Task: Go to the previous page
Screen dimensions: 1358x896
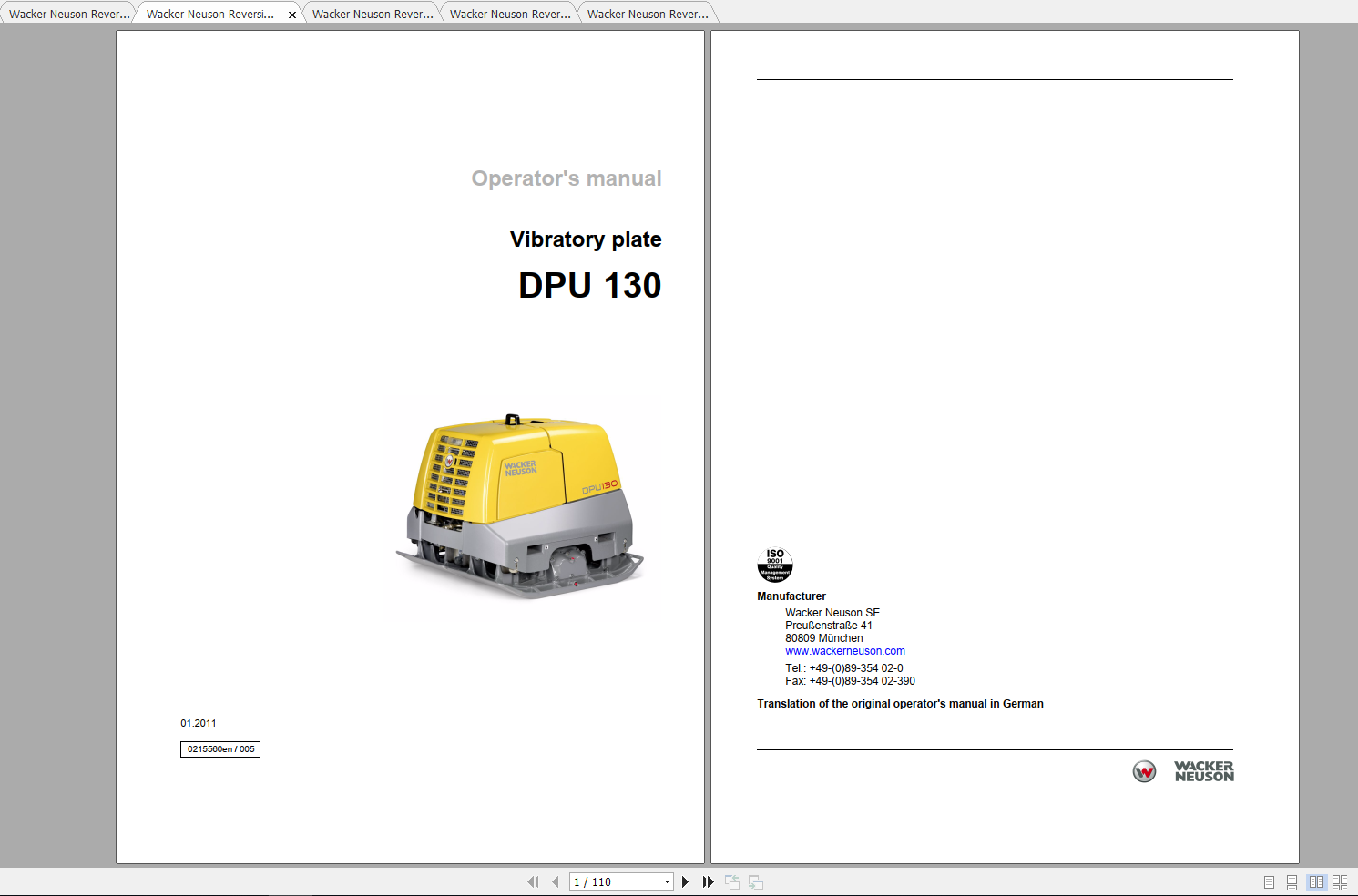Action: pos(555,881)
